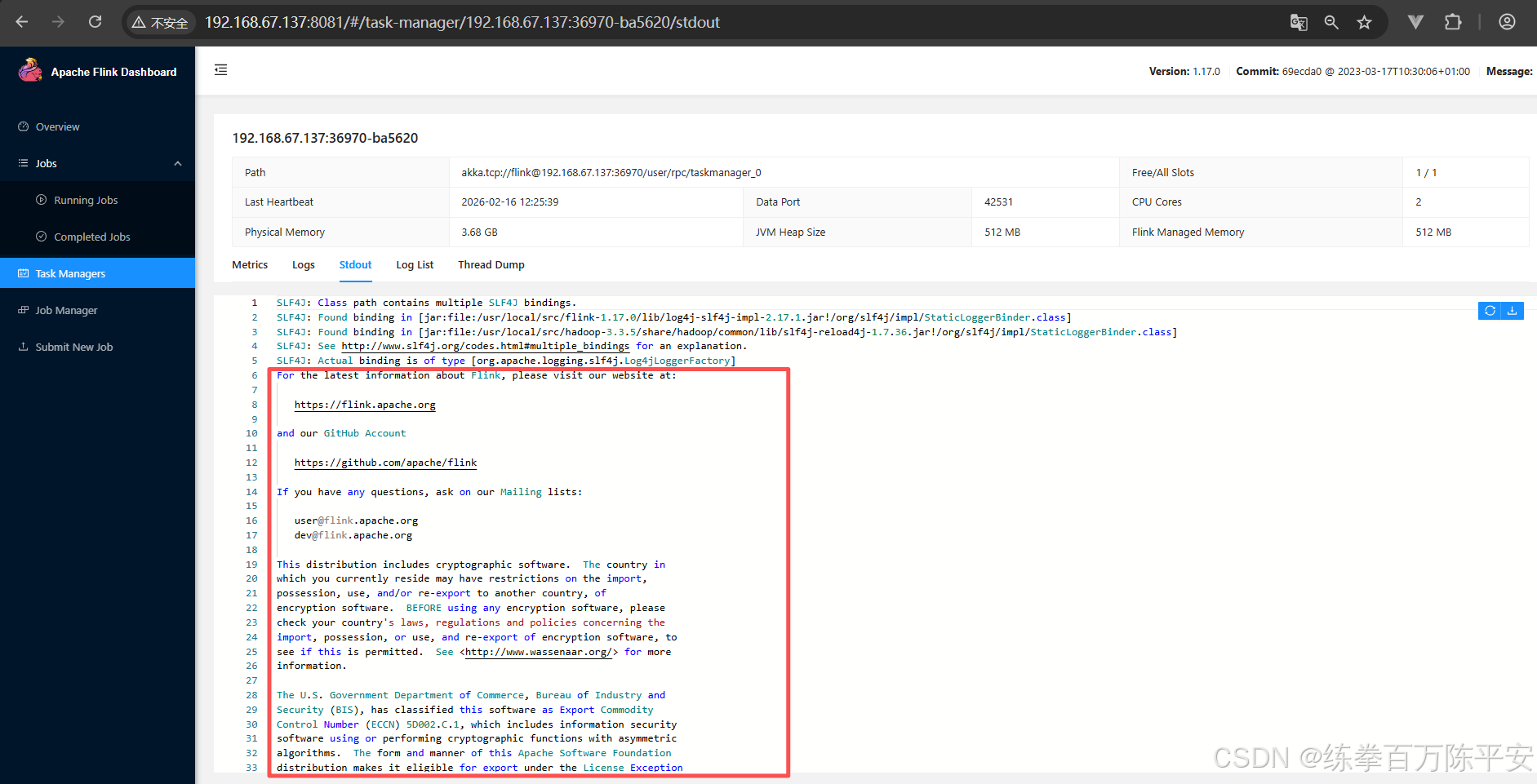Open Submit New Job page
The height and width of the screenshot is (784, 1537).
[97, 347]
